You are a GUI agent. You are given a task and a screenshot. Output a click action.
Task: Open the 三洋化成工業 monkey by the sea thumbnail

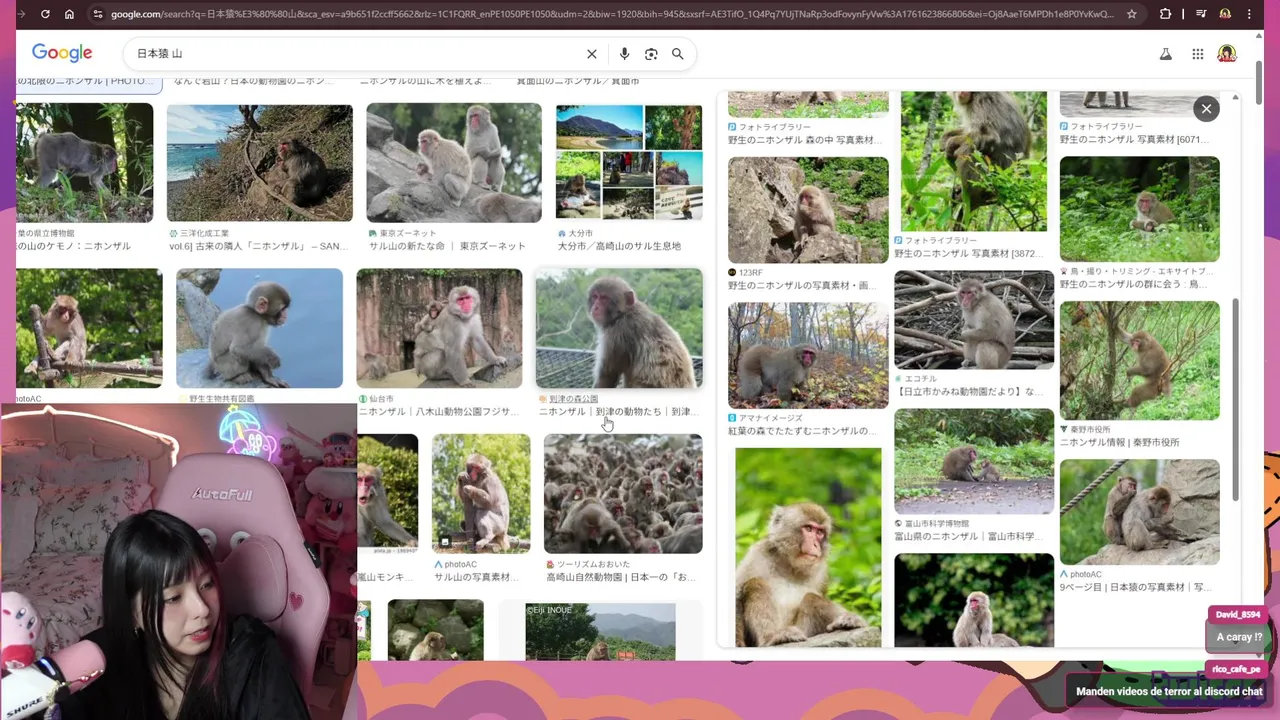259,163
